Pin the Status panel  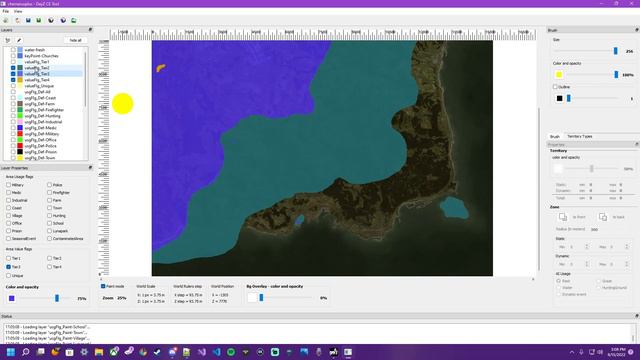click(636, 316)
